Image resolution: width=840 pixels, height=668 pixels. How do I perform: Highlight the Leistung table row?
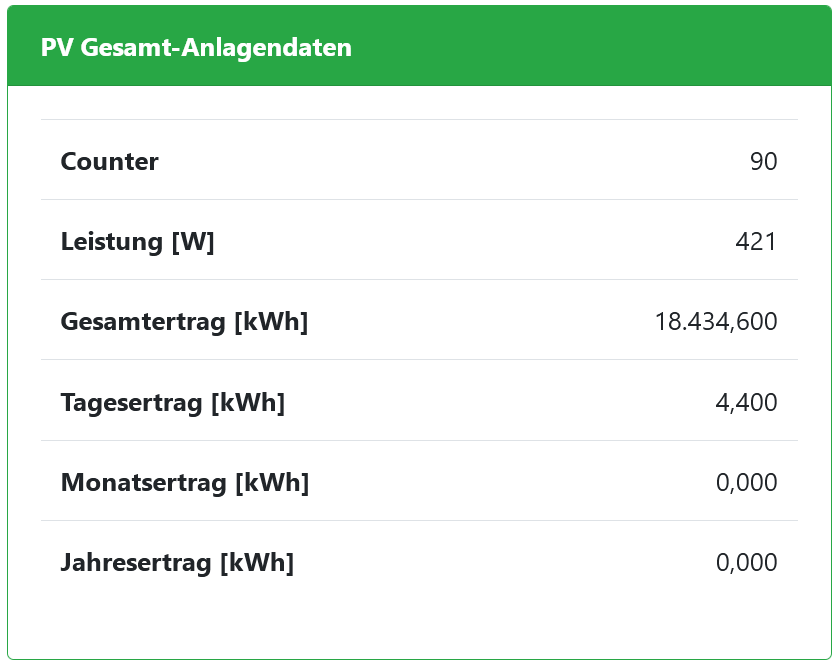point(420,241)
